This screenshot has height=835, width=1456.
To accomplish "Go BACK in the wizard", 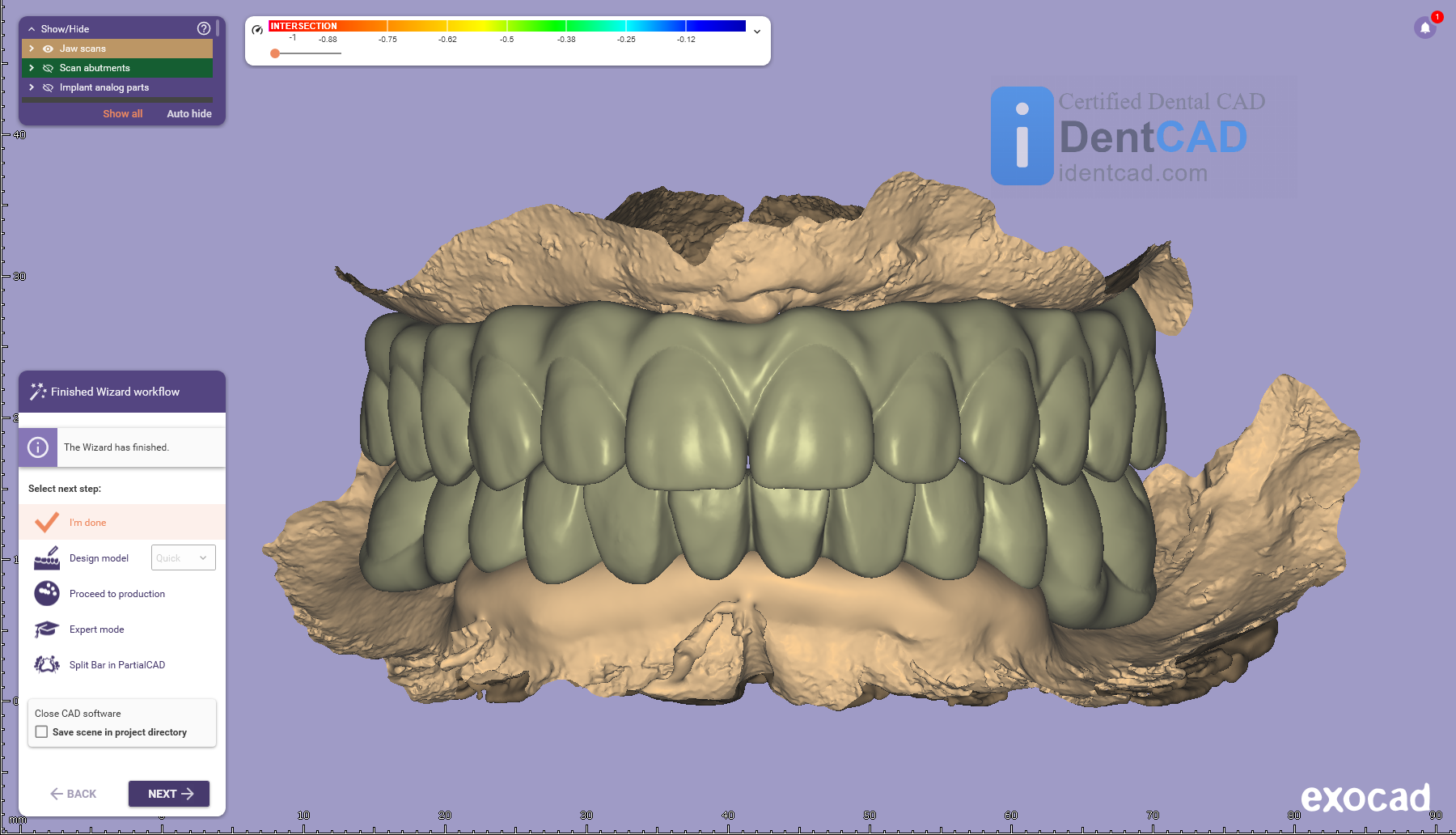I will pos(74,794).
